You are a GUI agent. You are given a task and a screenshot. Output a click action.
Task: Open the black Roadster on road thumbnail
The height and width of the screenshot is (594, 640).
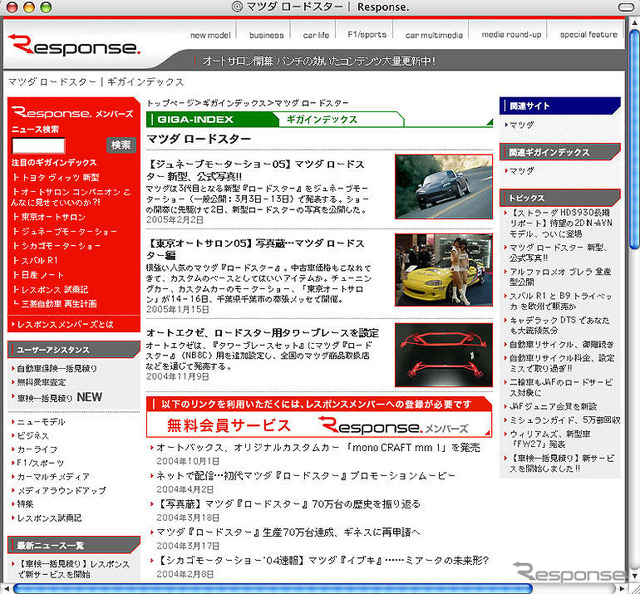[444, 187]
